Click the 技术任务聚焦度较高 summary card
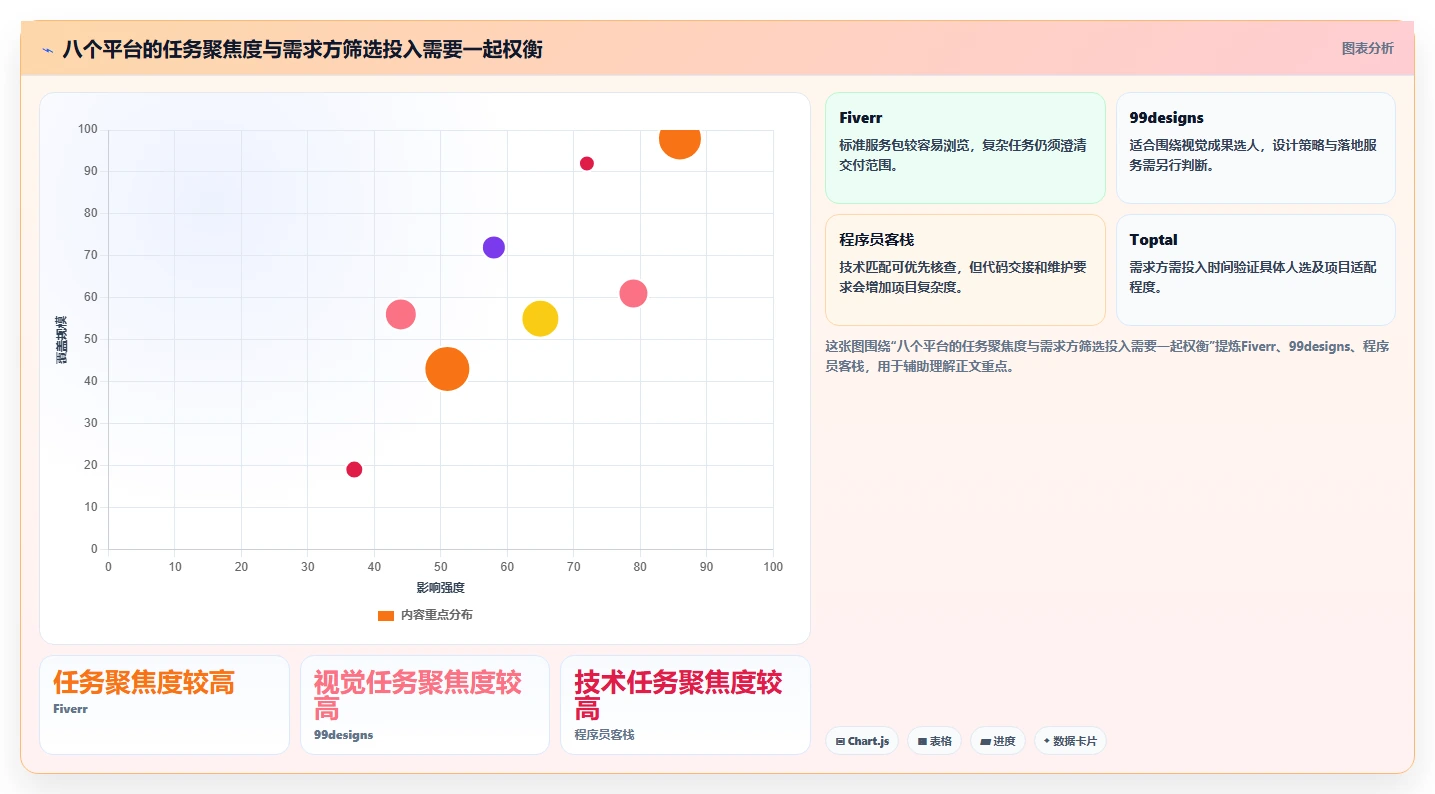The height and width of the screenshot is (794, 1435). pos(685,705)
